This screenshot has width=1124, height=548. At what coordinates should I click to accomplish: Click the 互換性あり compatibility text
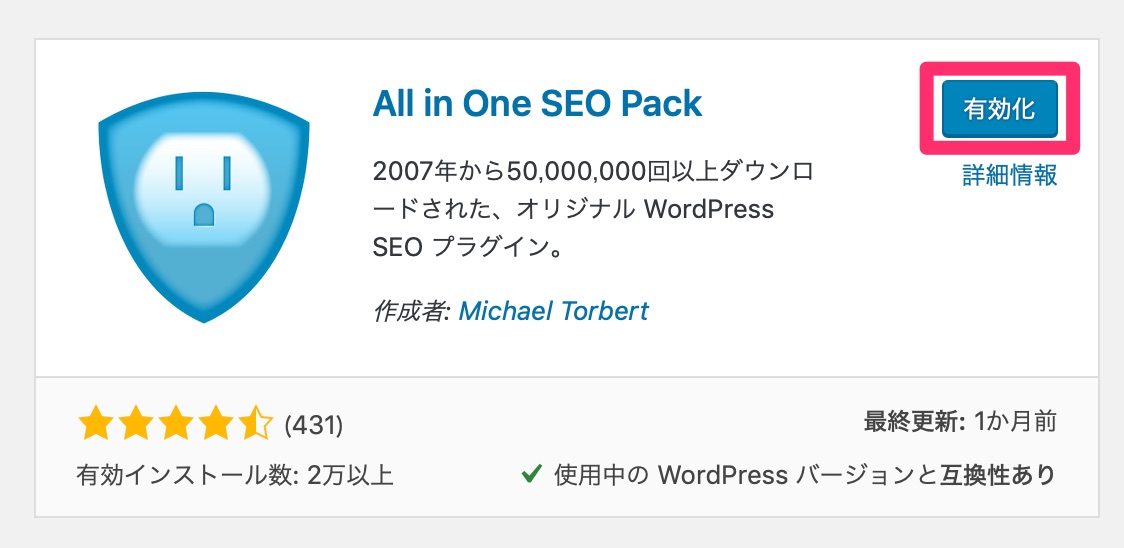pos(996,474)
